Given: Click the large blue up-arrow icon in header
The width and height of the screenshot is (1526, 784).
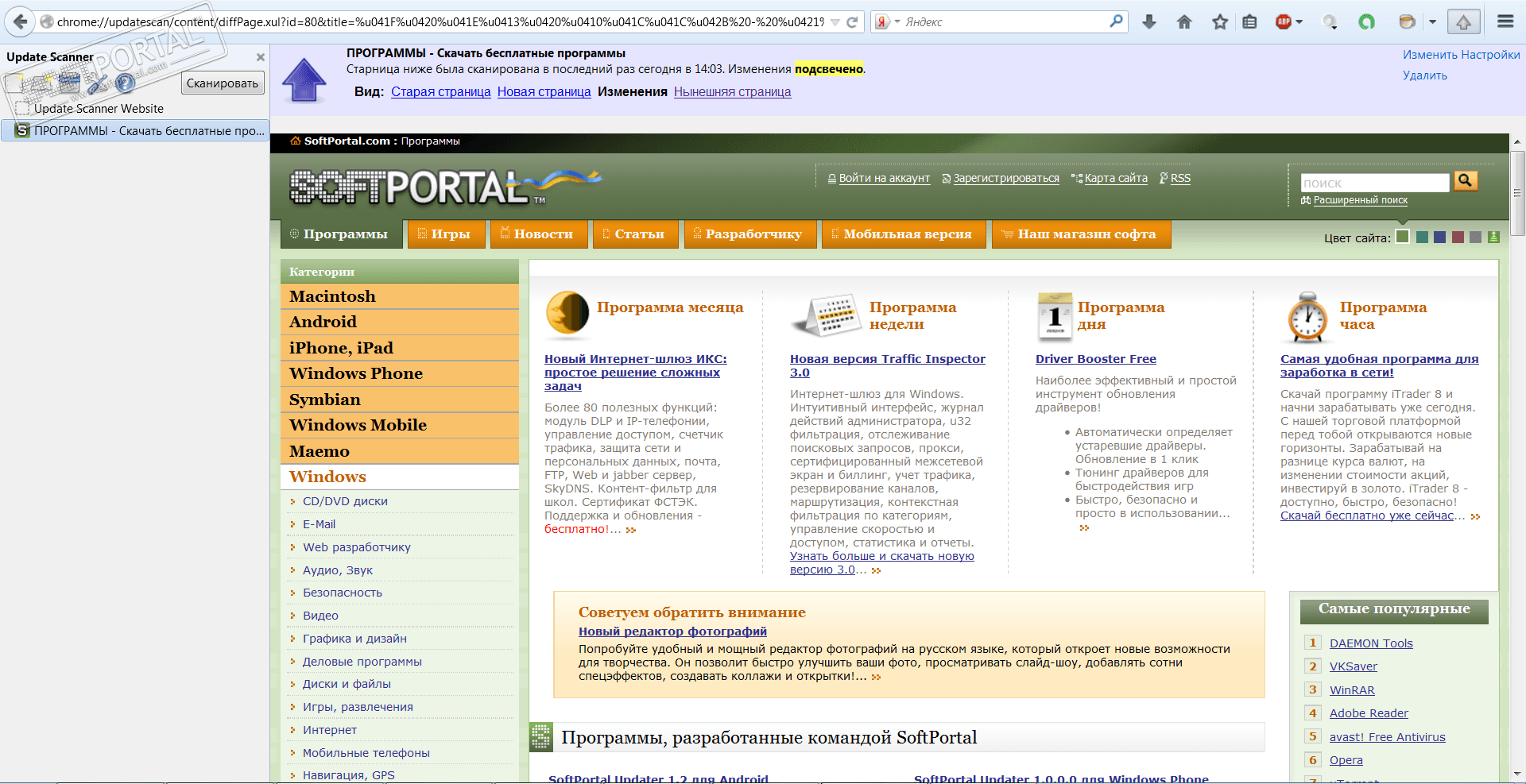Looking at the screenshot, I should (304, 80).
